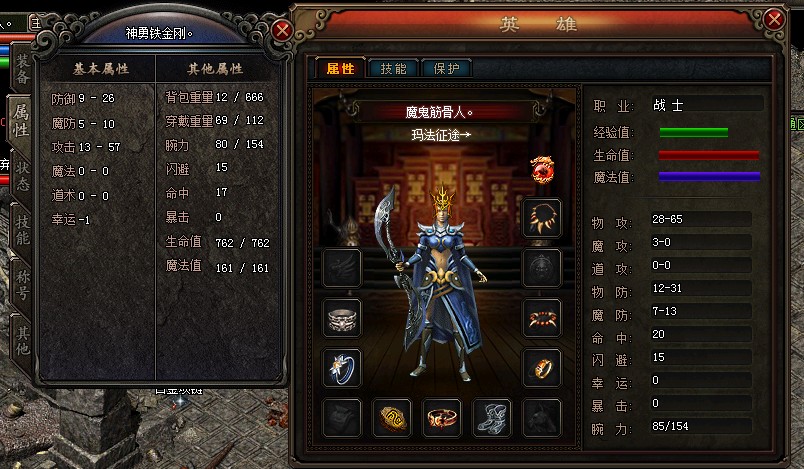Open the 装备 side tab

[22, 69]
